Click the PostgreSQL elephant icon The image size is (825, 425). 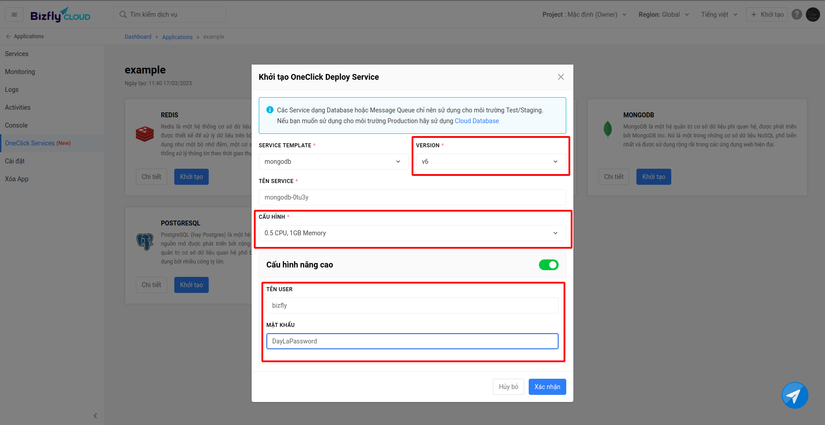[145, 241]
